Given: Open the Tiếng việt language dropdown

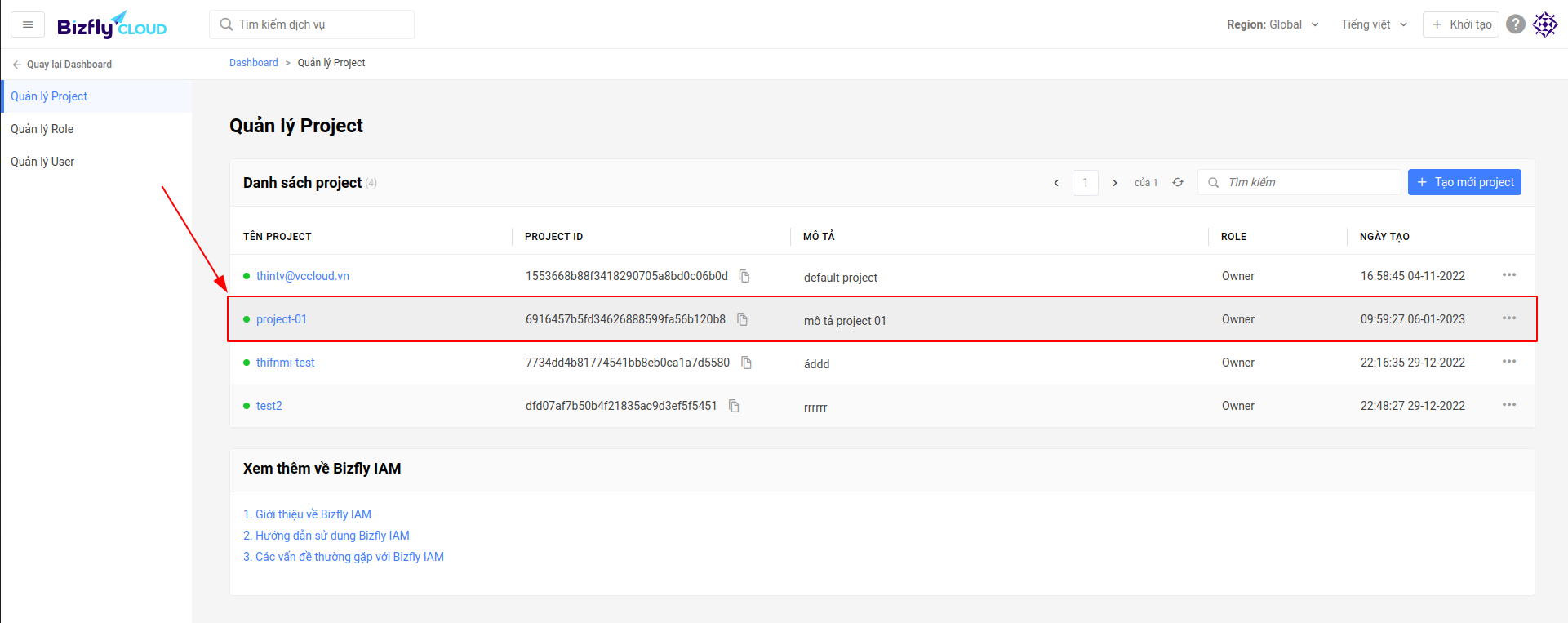Looking at the screenshot, I should 1374,24.
